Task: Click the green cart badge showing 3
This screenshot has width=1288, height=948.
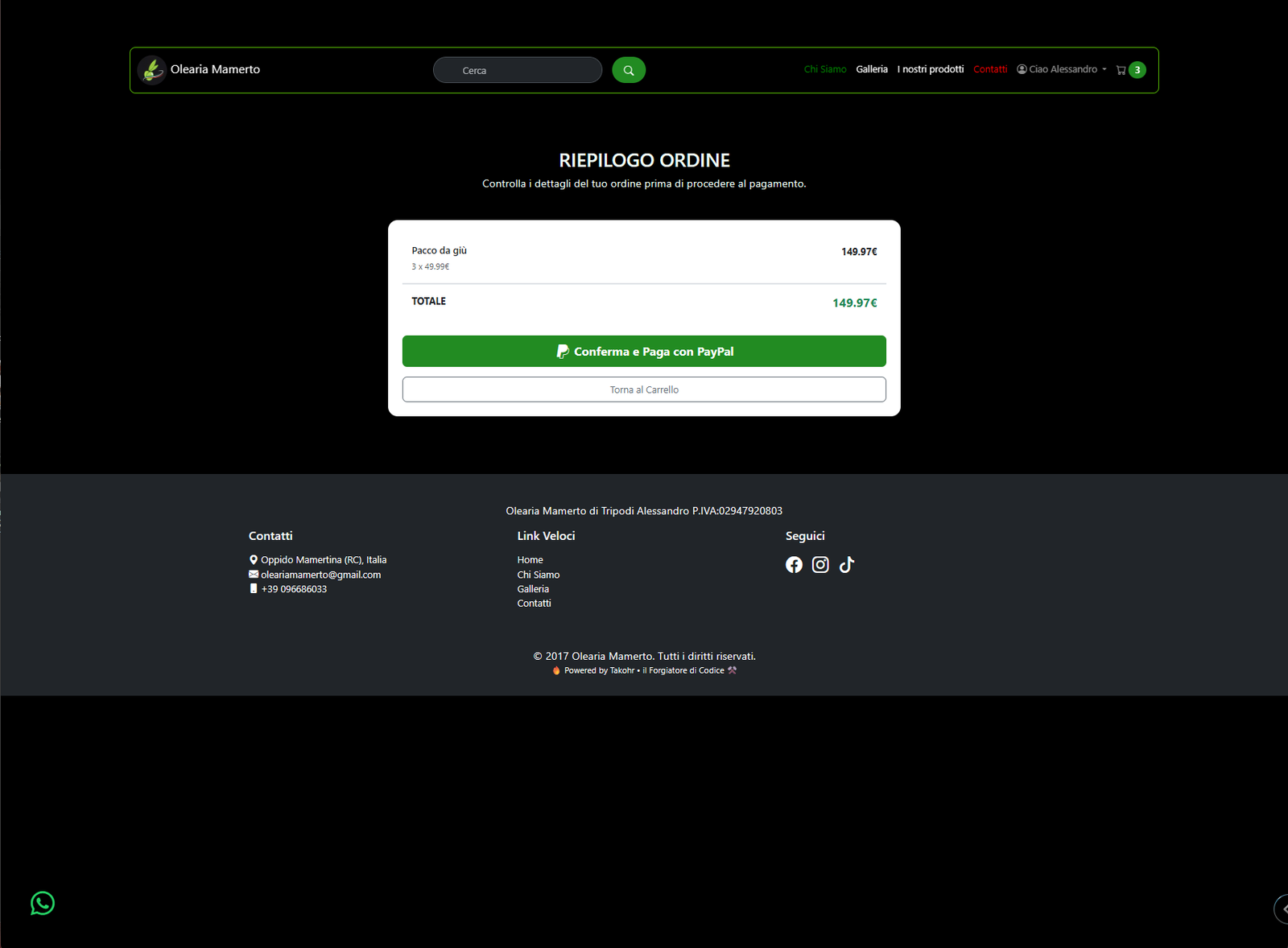Action: (1135, 70)
